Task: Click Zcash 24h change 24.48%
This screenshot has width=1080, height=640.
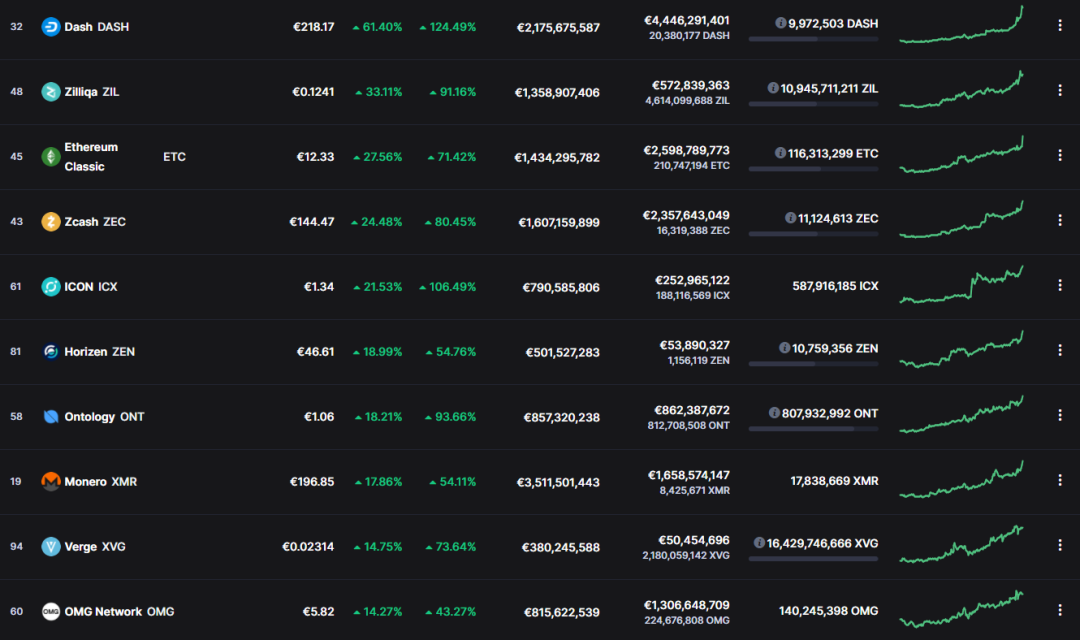Action: (377, 222)
